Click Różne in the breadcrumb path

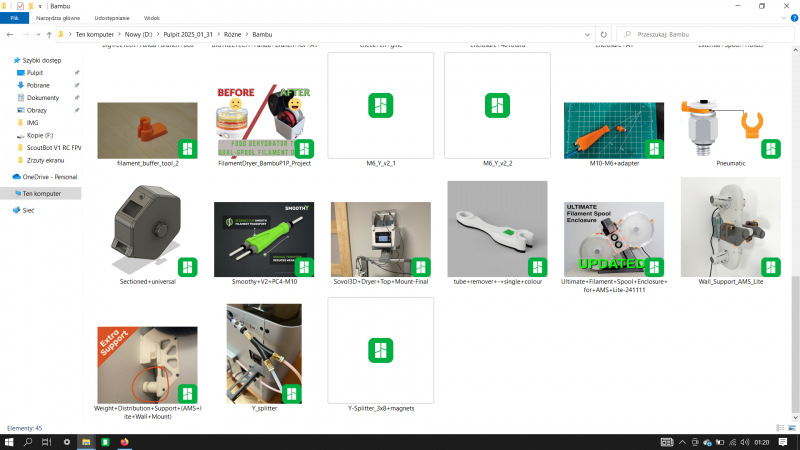[x=232, y=35]
